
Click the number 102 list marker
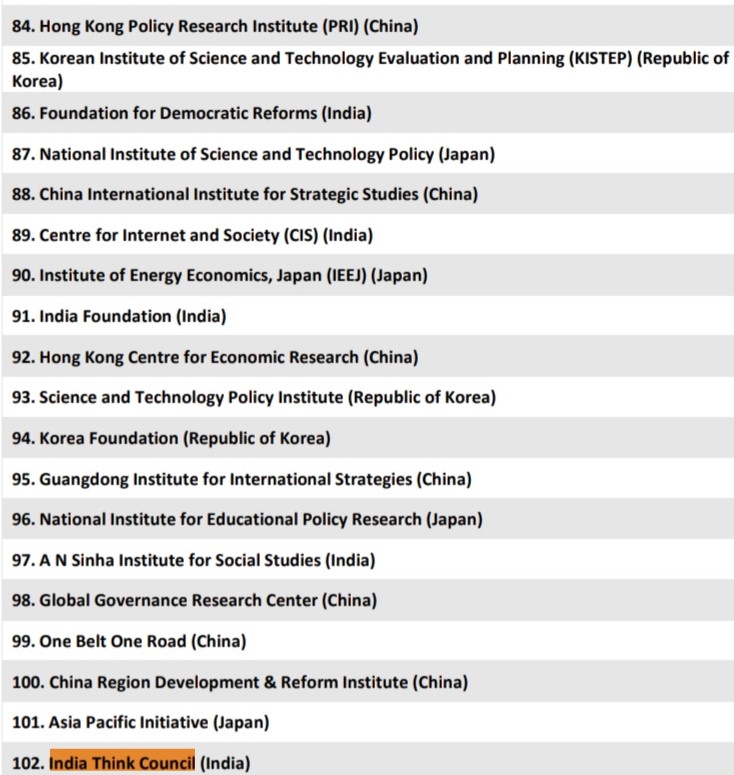(x=28, y=763)
